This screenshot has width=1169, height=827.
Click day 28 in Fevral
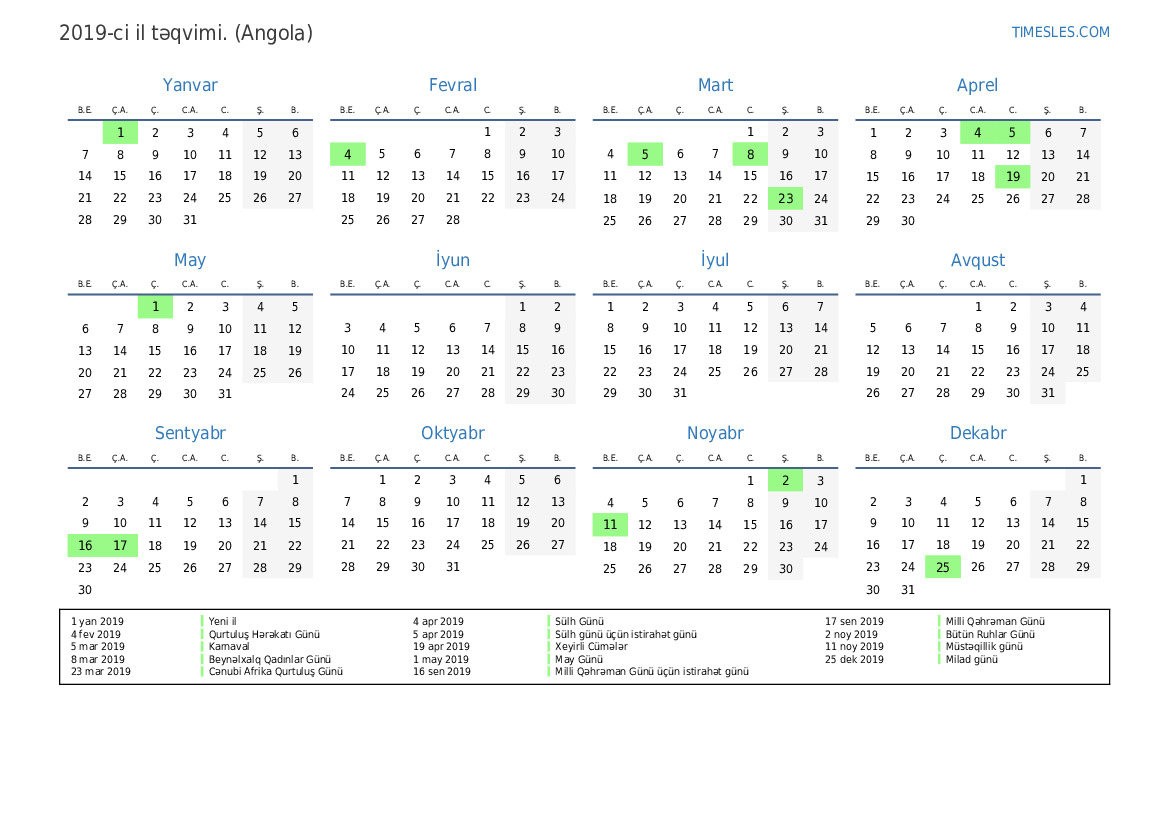[x=453, y=220]
